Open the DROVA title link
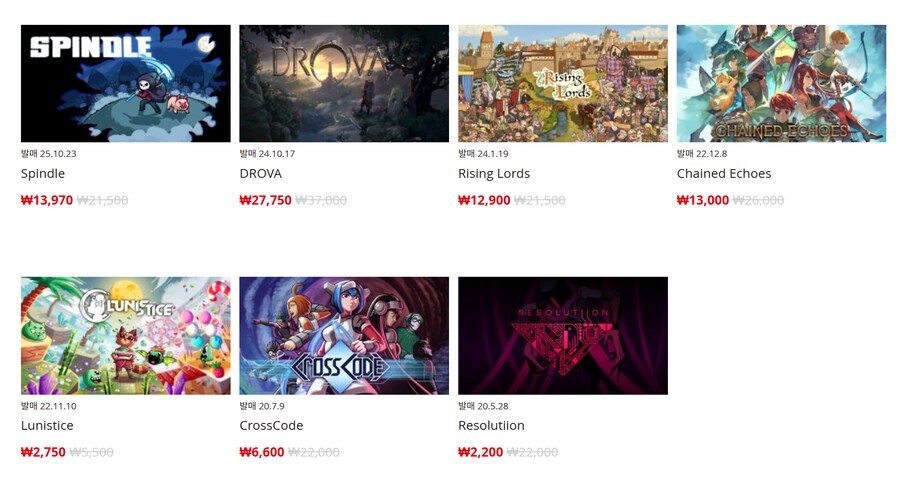Screen dimensions: 900x499 tap(261, 173)
